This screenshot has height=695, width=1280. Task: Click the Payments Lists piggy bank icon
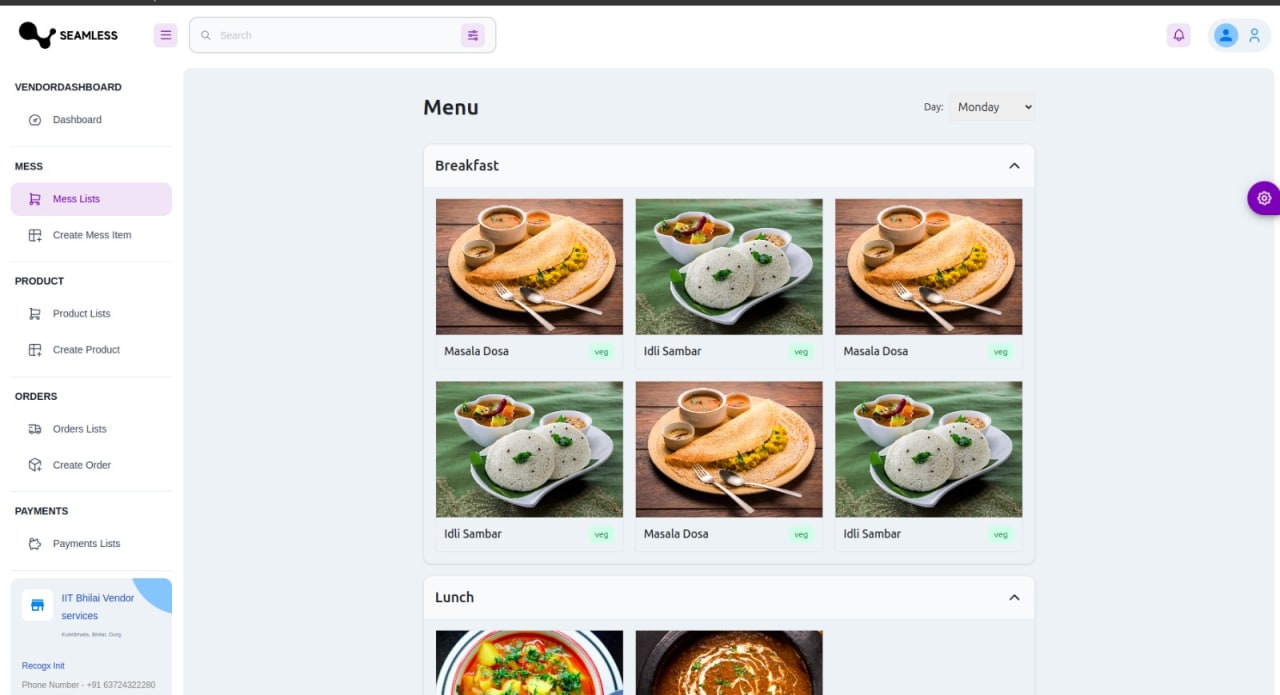(x=35, y=544)
